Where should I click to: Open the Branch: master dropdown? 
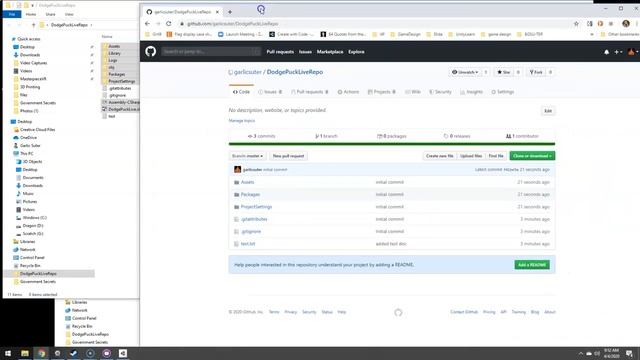[247, 156]
